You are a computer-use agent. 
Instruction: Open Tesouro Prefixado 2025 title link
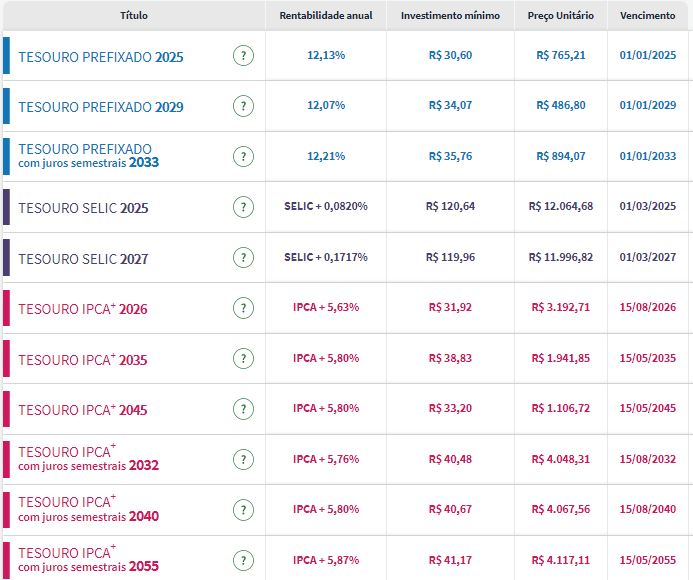(x=101, y=57)
